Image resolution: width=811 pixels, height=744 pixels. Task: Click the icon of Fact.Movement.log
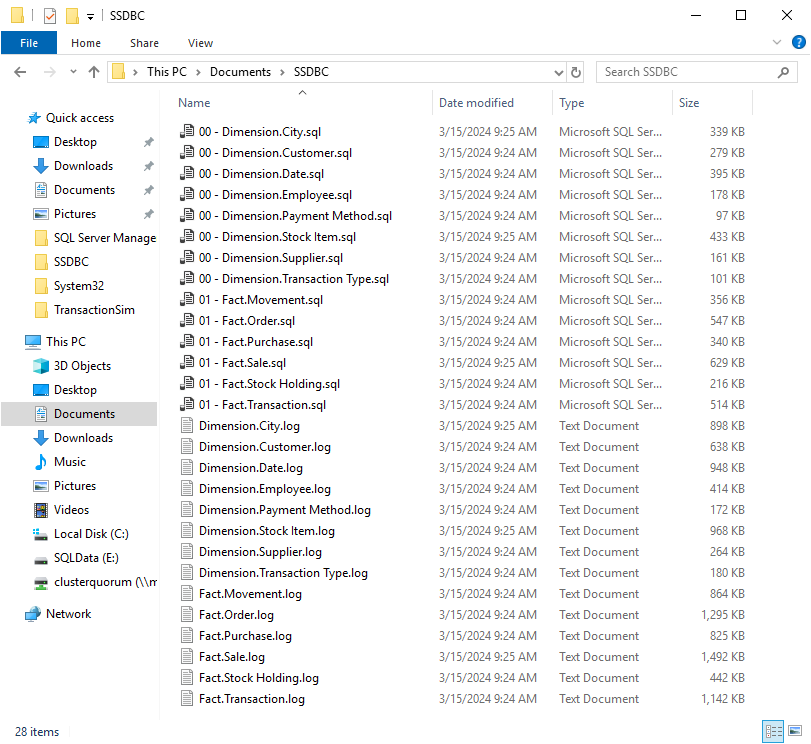[187, 594]
